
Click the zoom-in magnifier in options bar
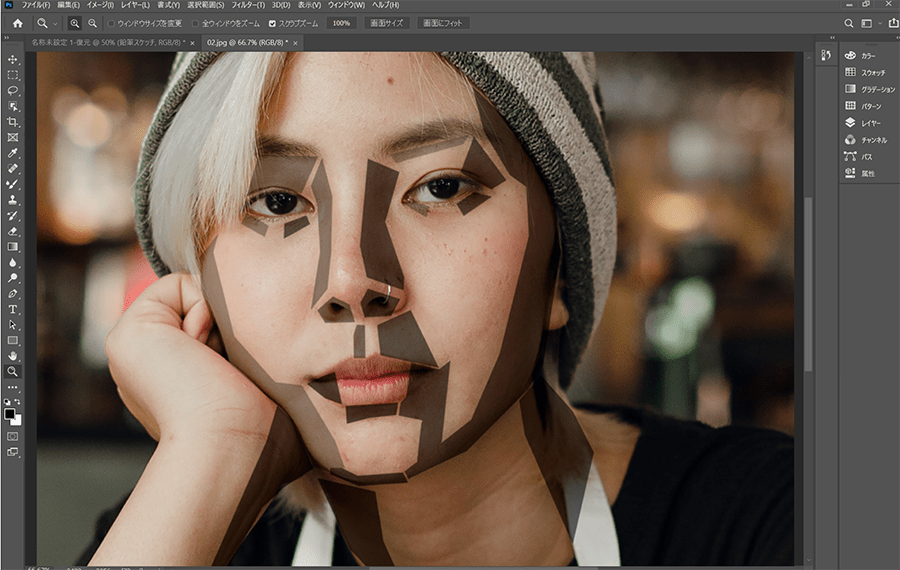tap(75, 23)
